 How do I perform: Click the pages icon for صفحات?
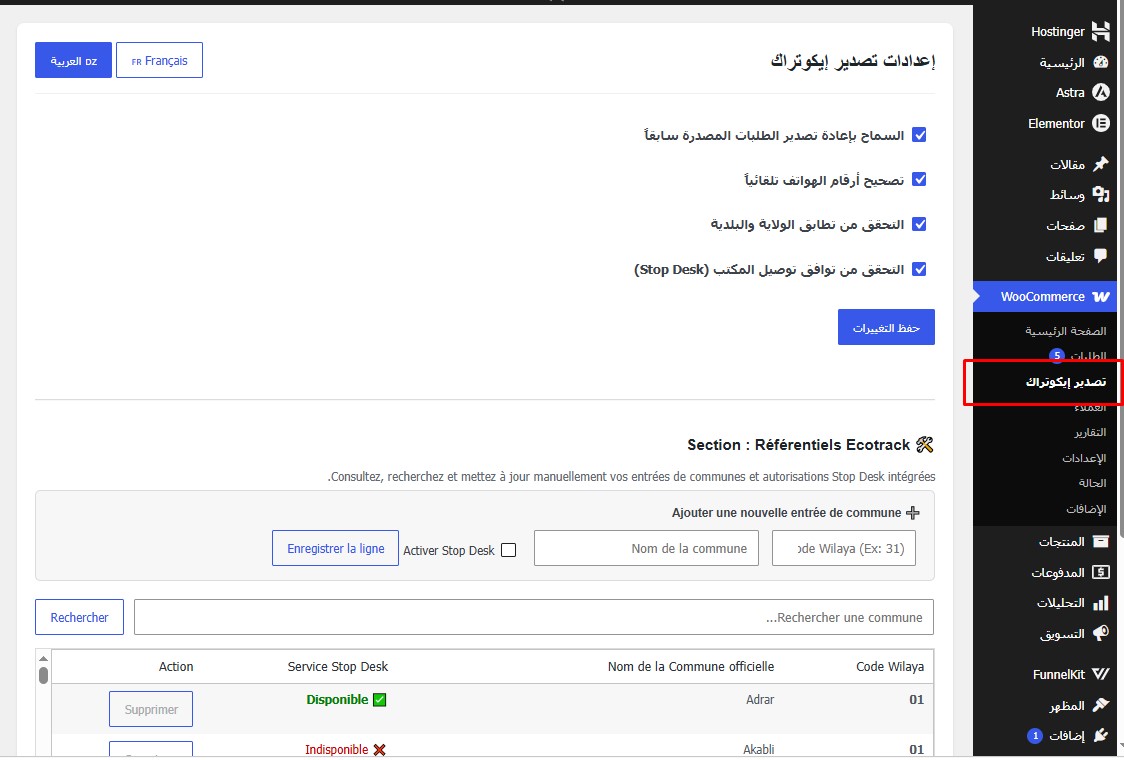(1100, 225)
